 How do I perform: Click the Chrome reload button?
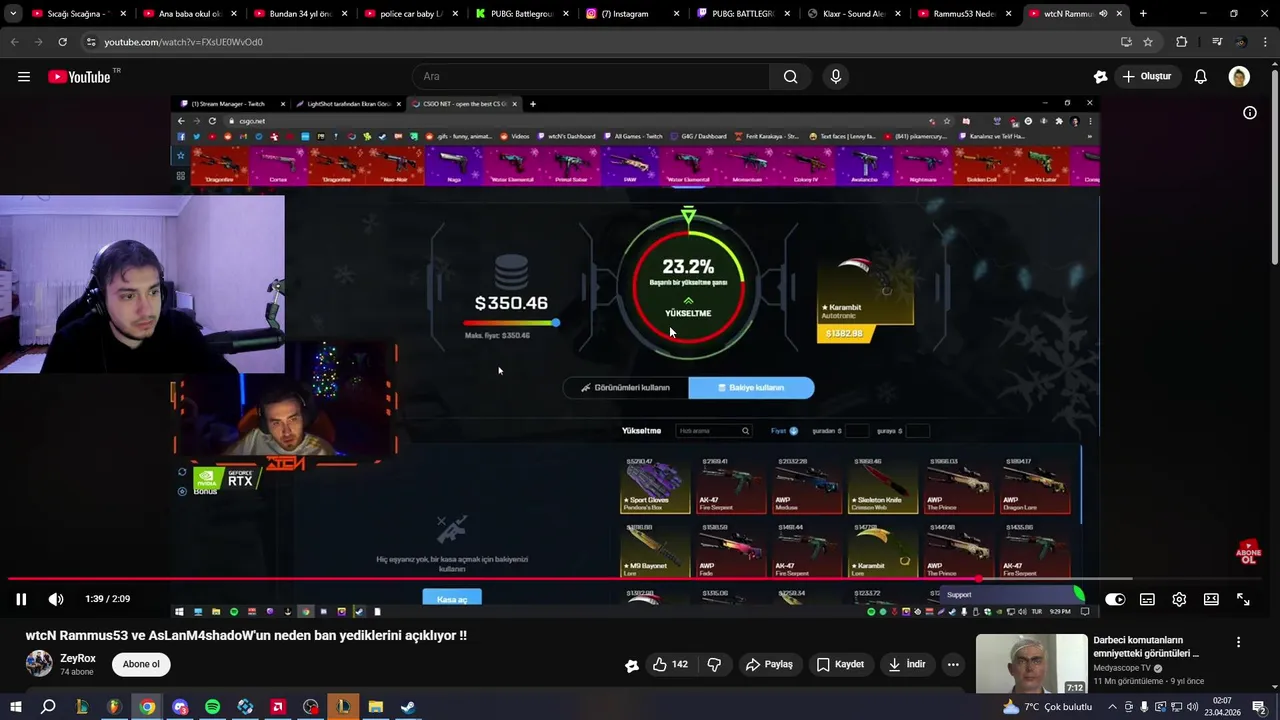62,42
